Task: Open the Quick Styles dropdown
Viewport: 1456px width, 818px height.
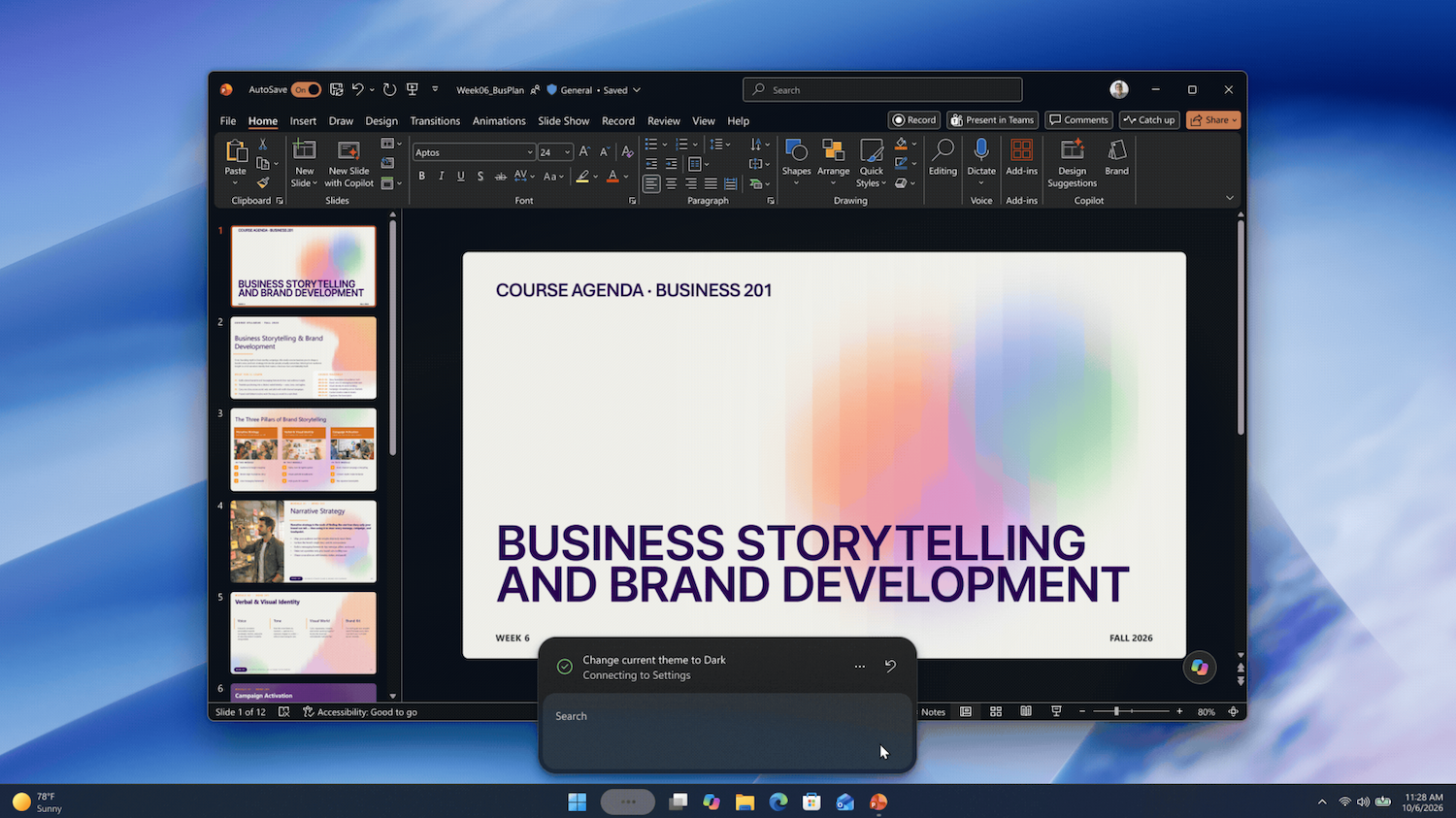Action: coord(872,163)
